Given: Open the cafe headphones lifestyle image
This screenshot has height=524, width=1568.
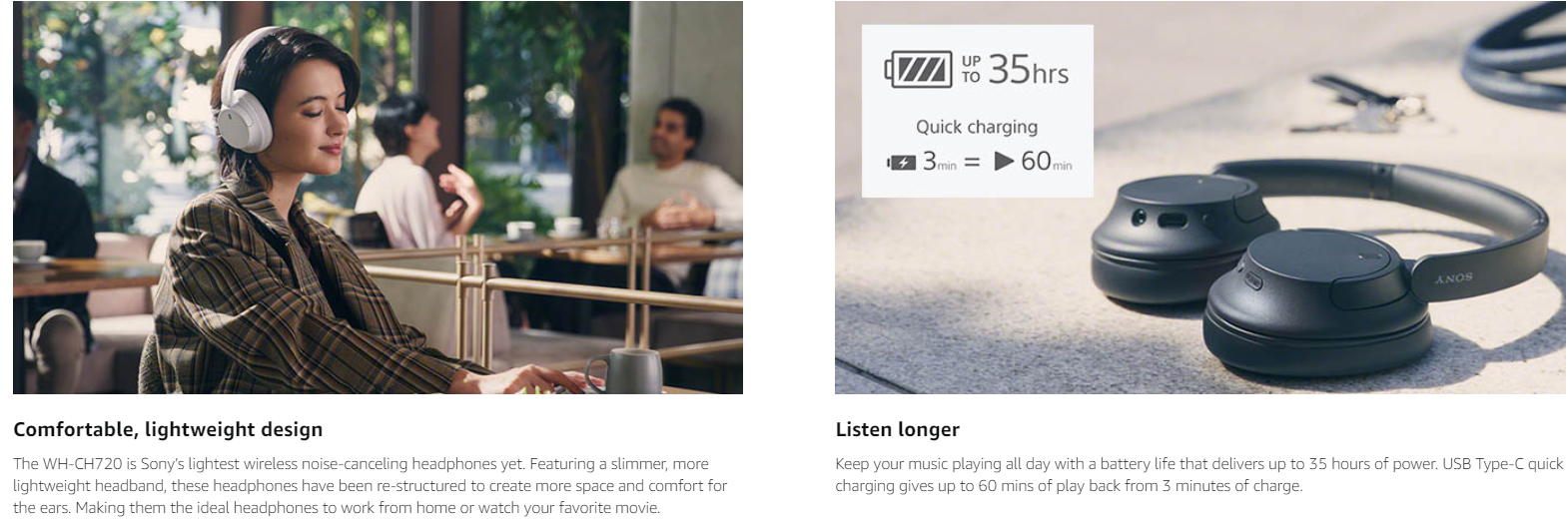Looking at the screenshot, I should coord(378,198).
